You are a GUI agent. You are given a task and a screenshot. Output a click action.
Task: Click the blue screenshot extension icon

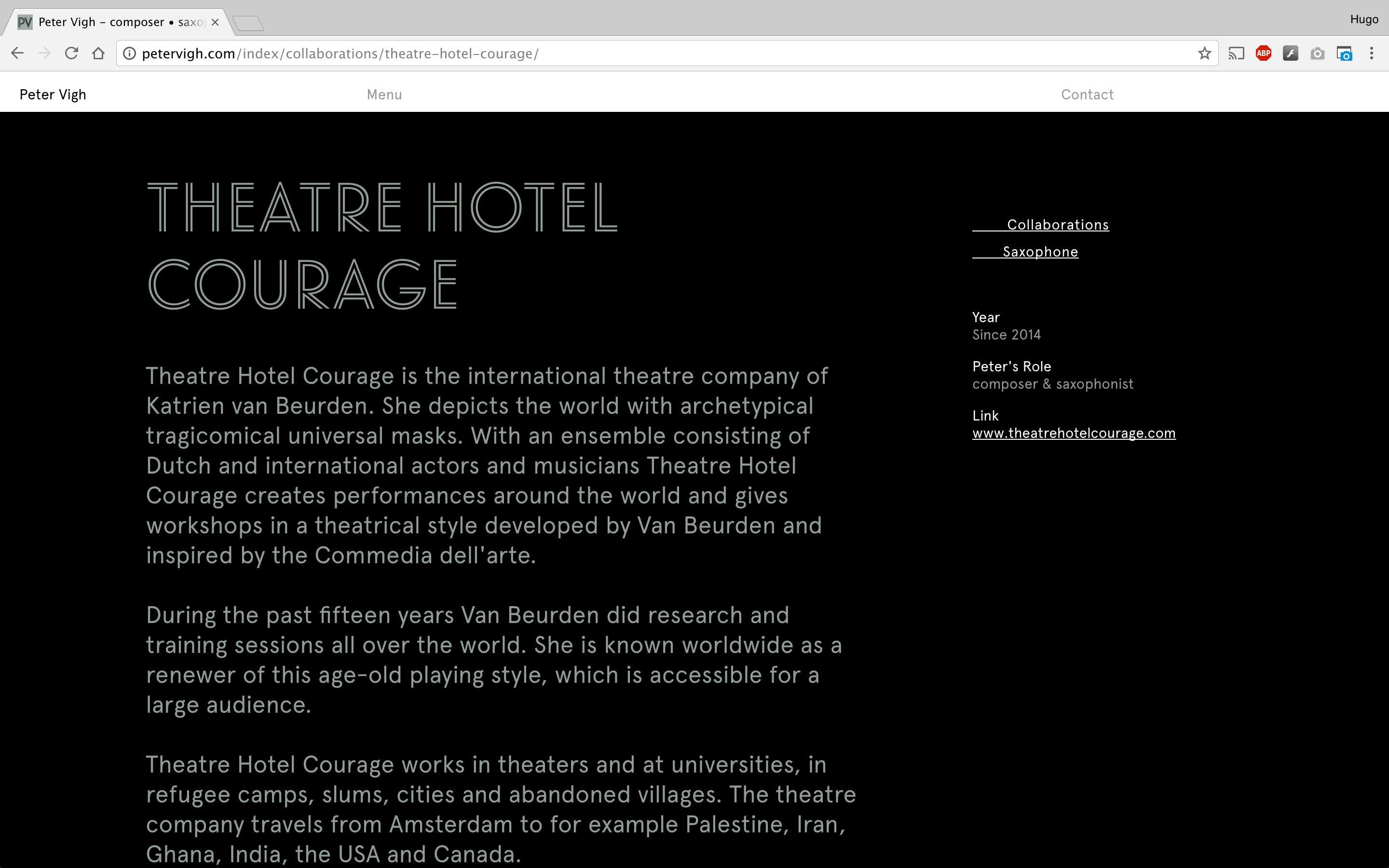1344,54
